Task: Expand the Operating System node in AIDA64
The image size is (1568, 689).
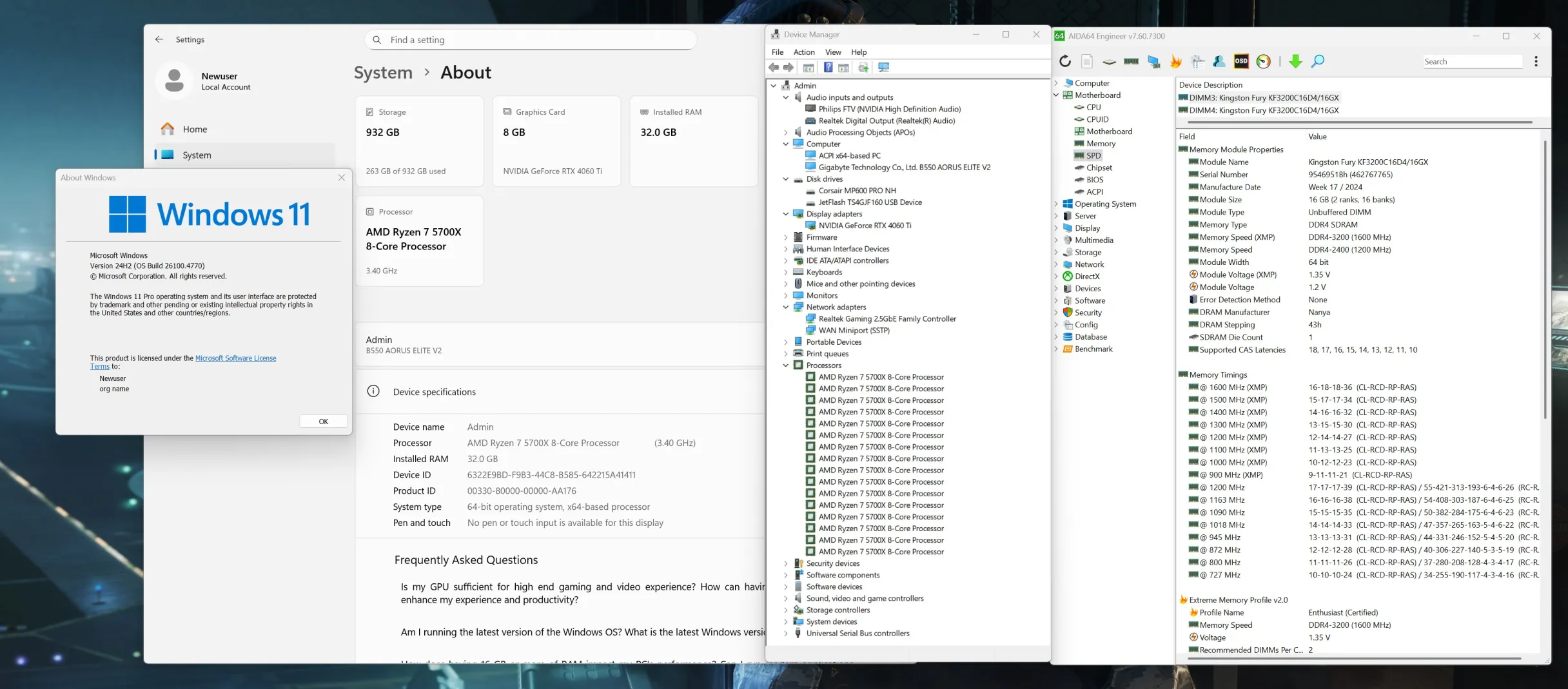Action: (x=1056, y=204)
